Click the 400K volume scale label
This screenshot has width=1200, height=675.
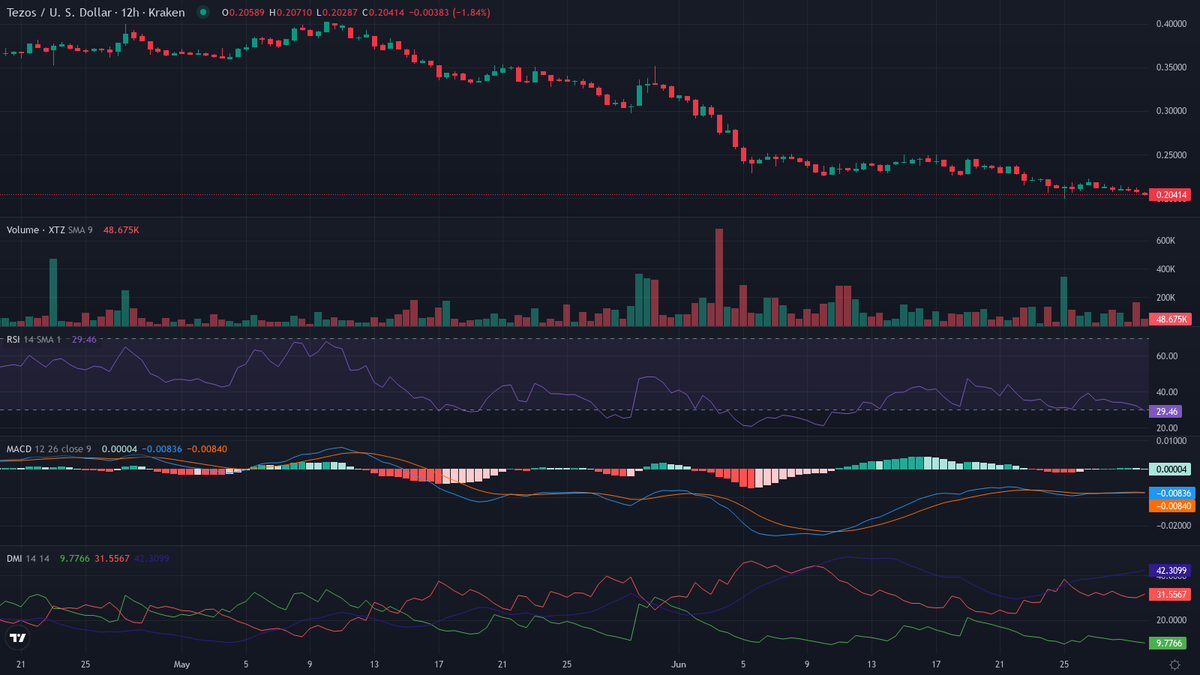[1165, 269]
